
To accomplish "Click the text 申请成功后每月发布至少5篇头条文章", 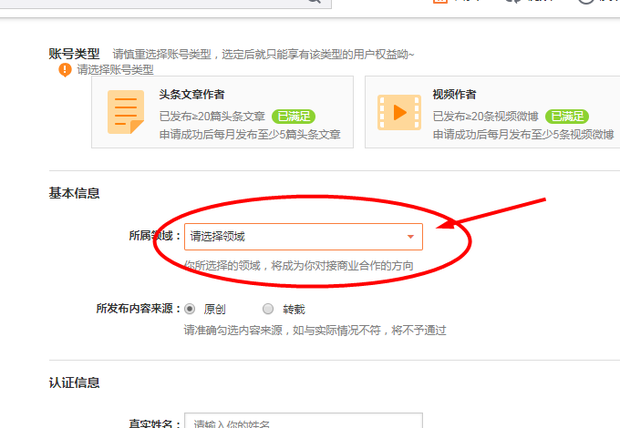I will [x=250, y=134].
